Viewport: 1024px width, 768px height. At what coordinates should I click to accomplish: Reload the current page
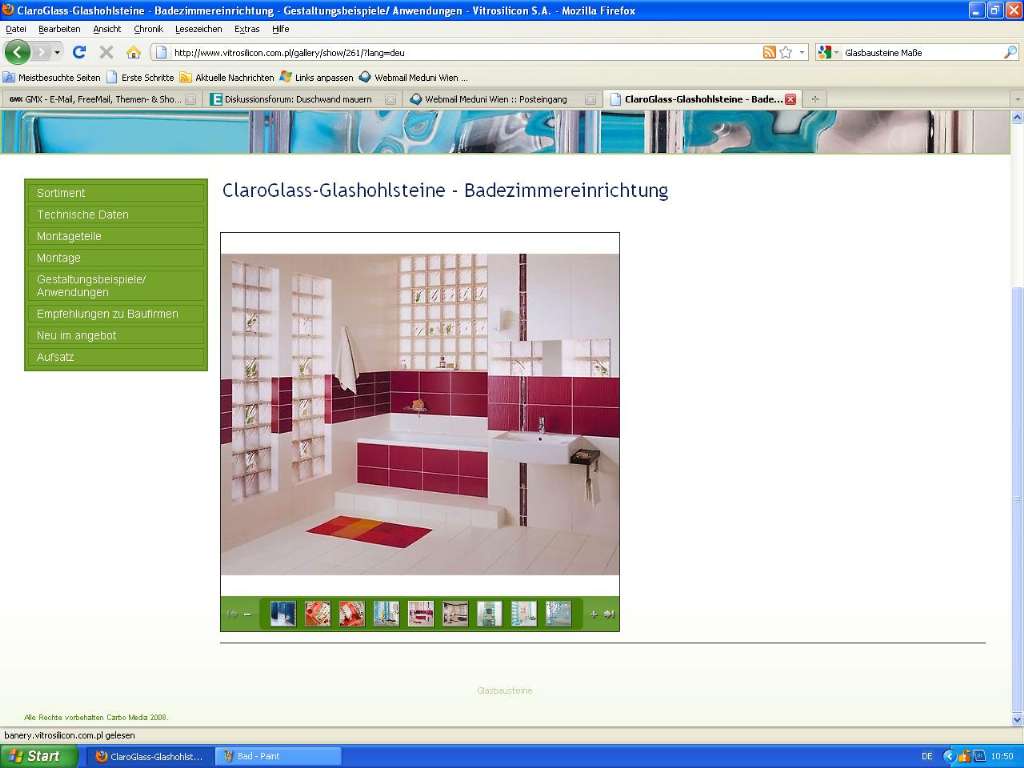80,52
